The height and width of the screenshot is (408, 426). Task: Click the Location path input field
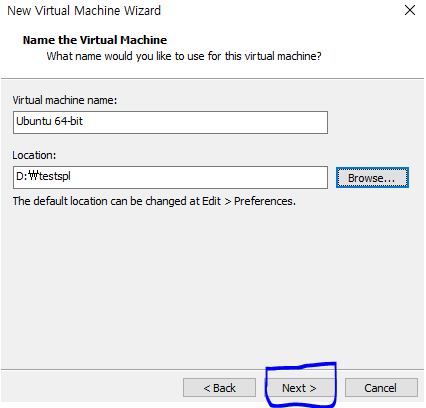[170, 178]
